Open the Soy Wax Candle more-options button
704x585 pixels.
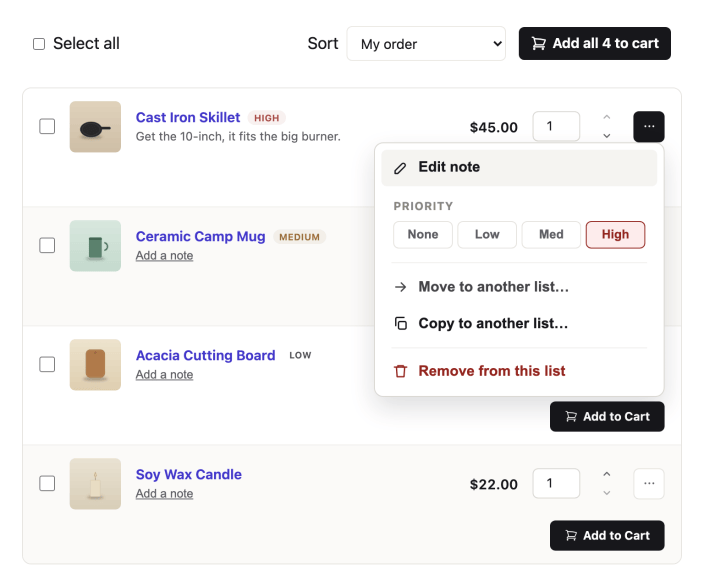649,484
